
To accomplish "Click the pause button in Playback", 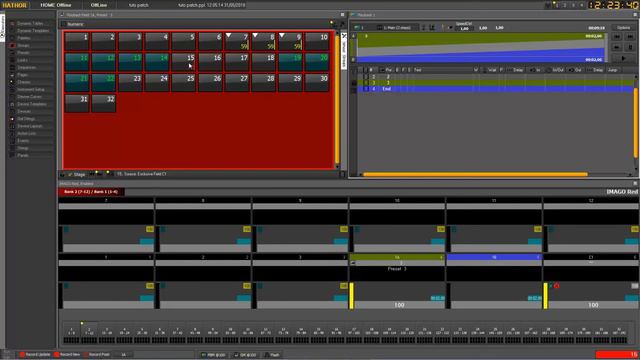I will pos(630,47).
